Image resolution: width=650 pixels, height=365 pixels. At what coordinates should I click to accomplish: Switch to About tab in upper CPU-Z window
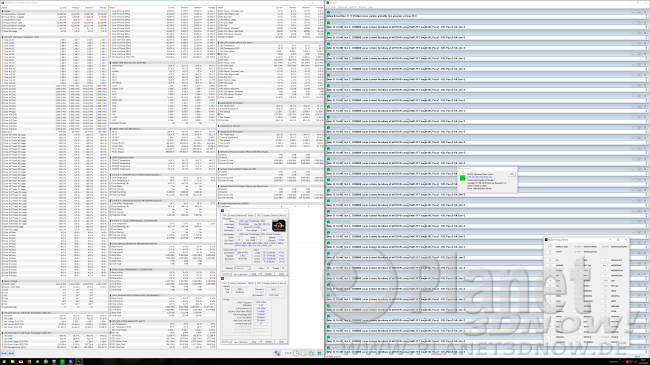point(282,215)
